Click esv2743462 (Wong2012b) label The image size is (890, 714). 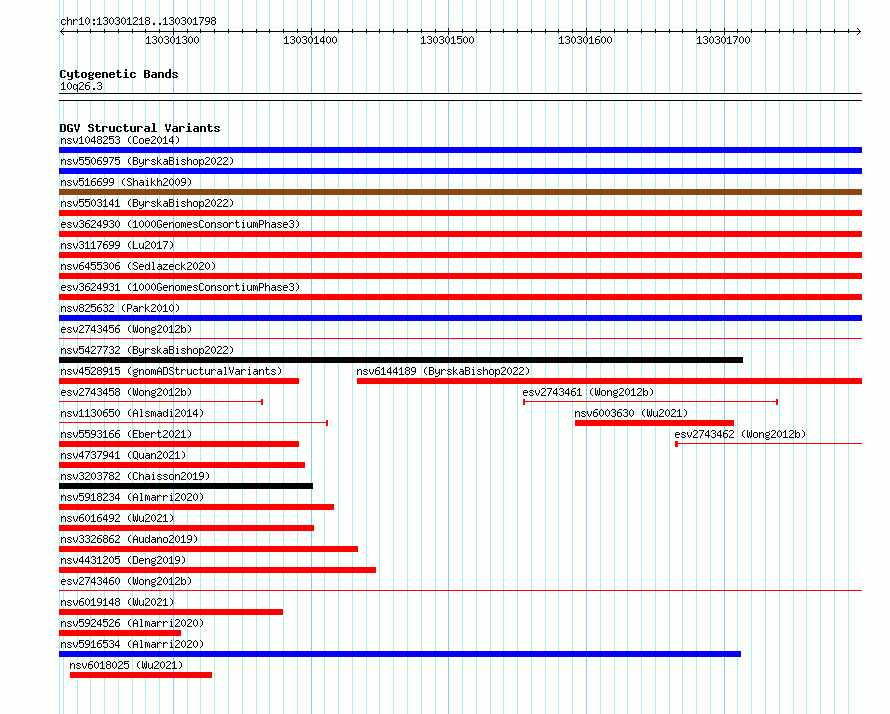point(740,434)
